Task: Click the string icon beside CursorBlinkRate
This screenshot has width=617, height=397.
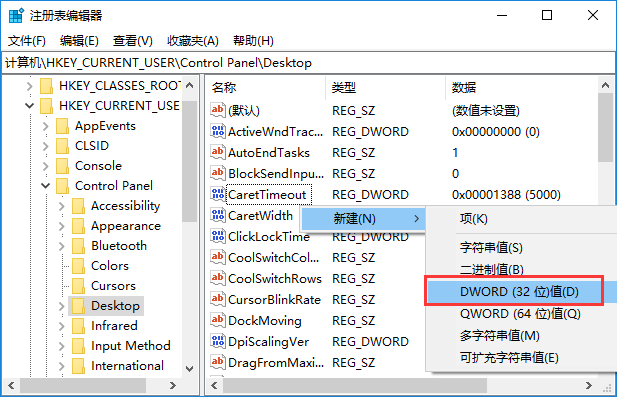Action: [218, 299]
